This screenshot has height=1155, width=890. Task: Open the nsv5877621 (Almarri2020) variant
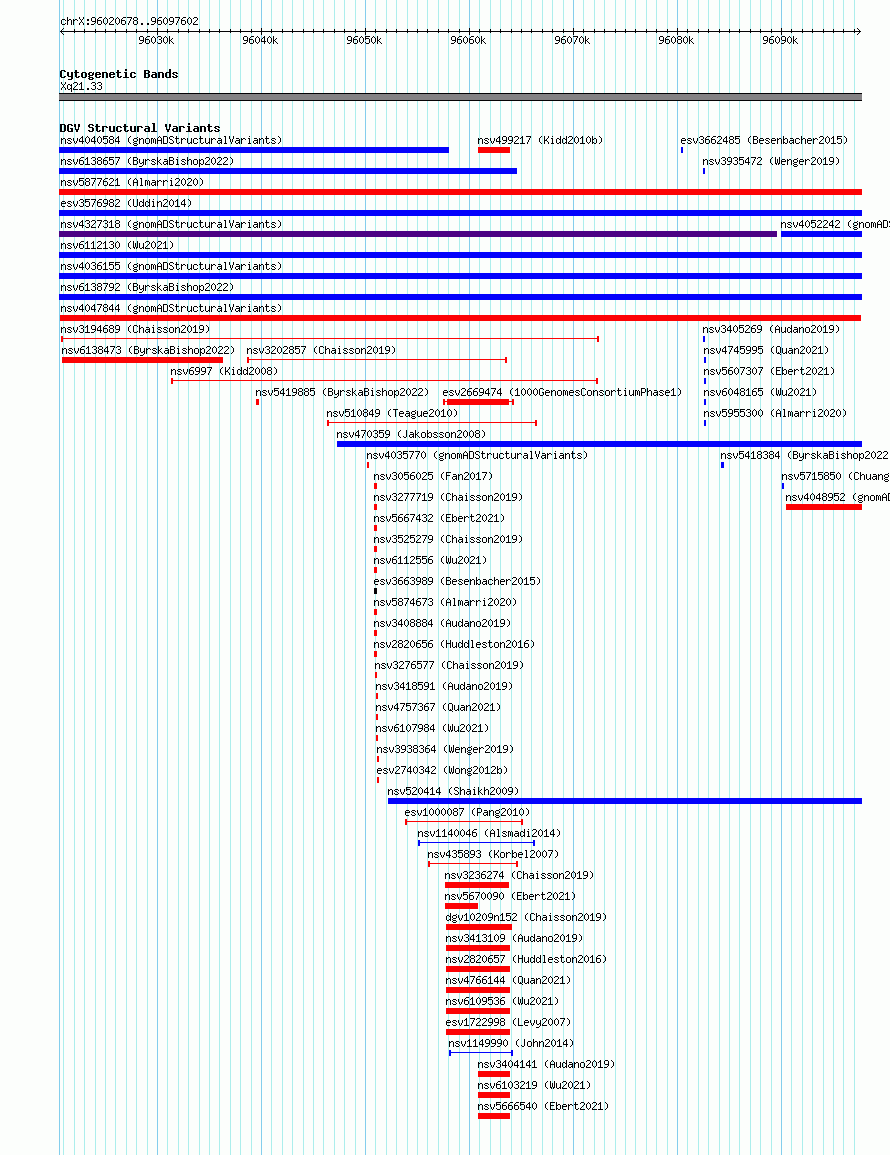click(x=132, y=182)
